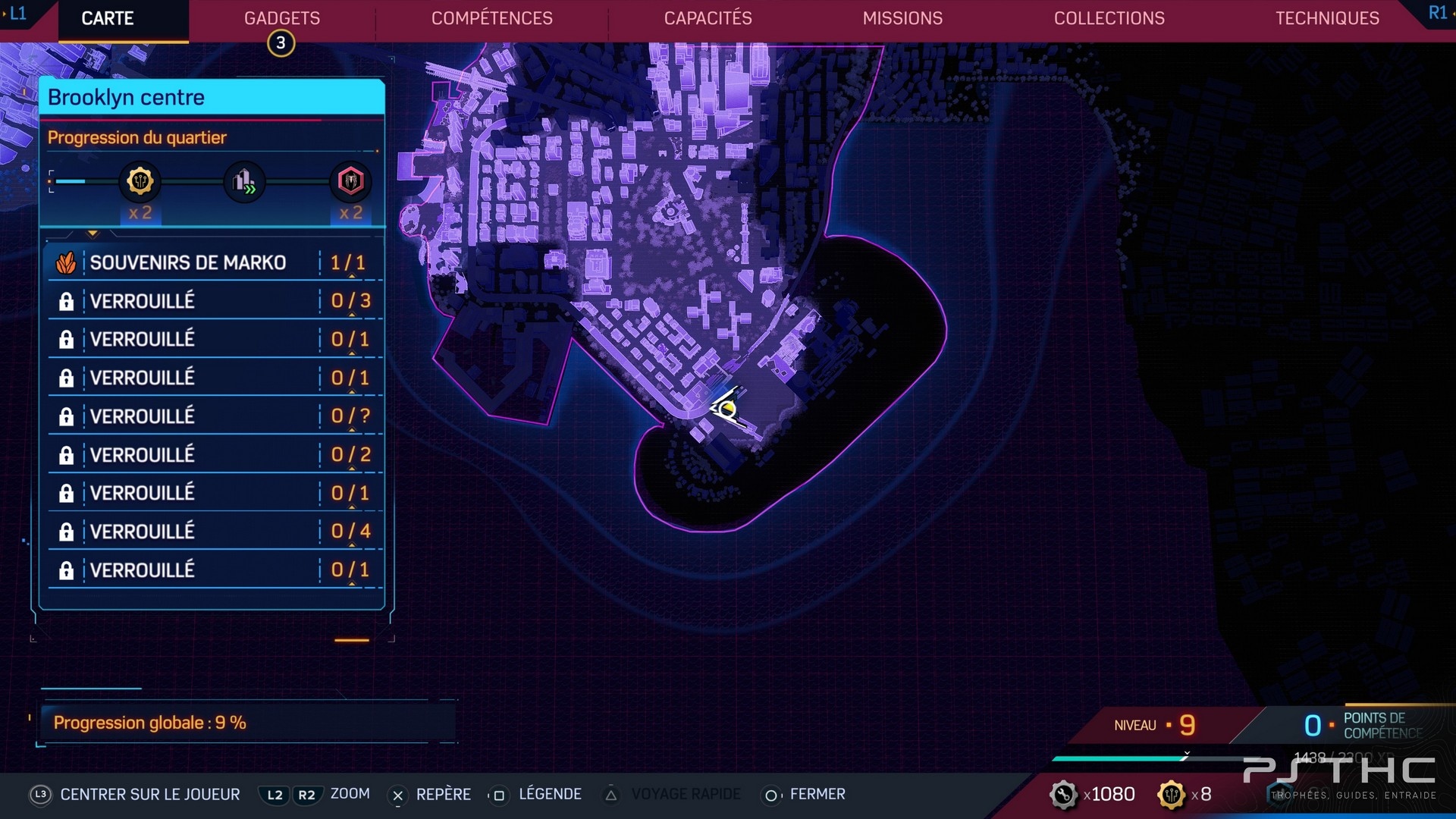Open the LÉGENDE prompt
The width and height of the screenshot is (1456, 819).
pos(551,794)
